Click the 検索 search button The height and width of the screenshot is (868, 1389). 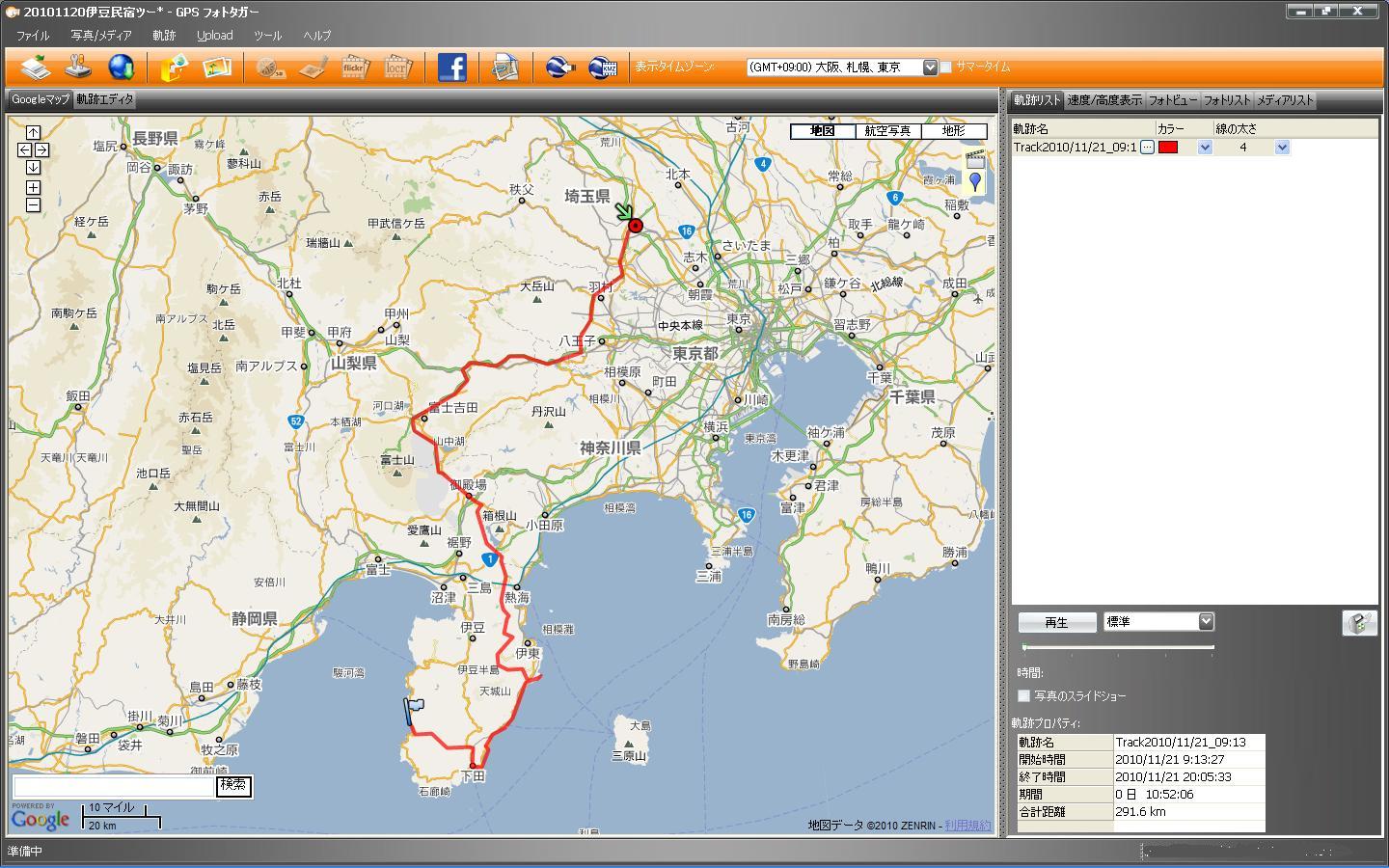pyautogui.click(x=232, y=785)
